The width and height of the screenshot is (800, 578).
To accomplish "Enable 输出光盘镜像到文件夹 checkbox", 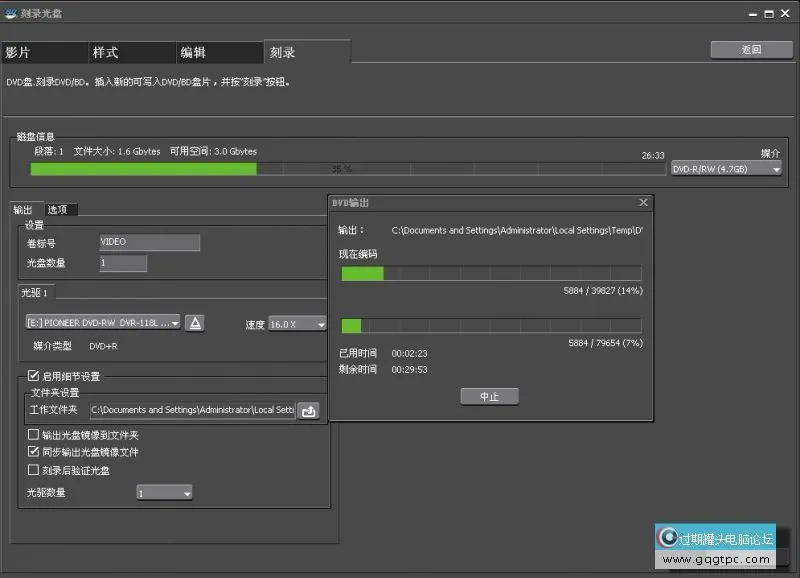I will pyautogui.click(x=34, y=436).
